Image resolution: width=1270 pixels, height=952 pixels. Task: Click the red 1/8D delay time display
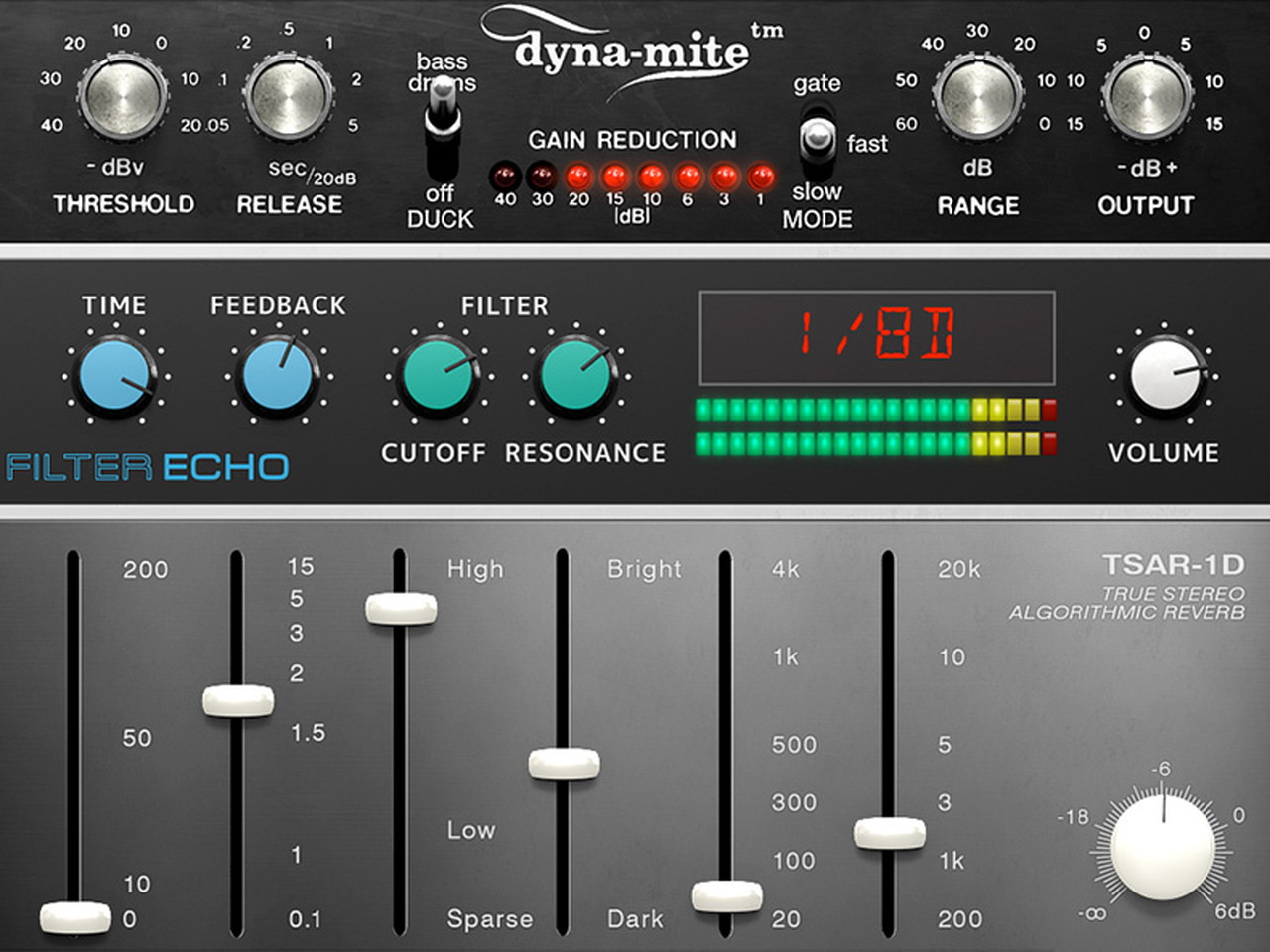pos(877,336)
